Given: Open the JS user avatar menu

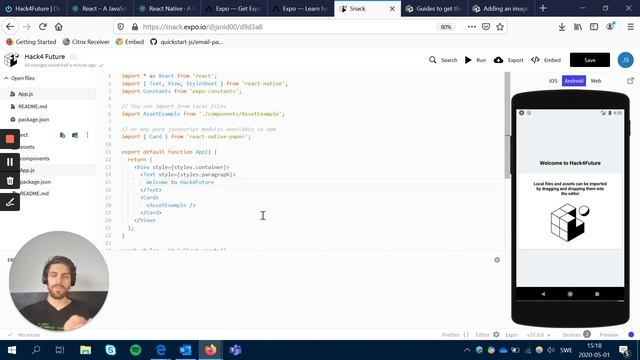Looking at the screenshot, I should [x=625, y=60].
